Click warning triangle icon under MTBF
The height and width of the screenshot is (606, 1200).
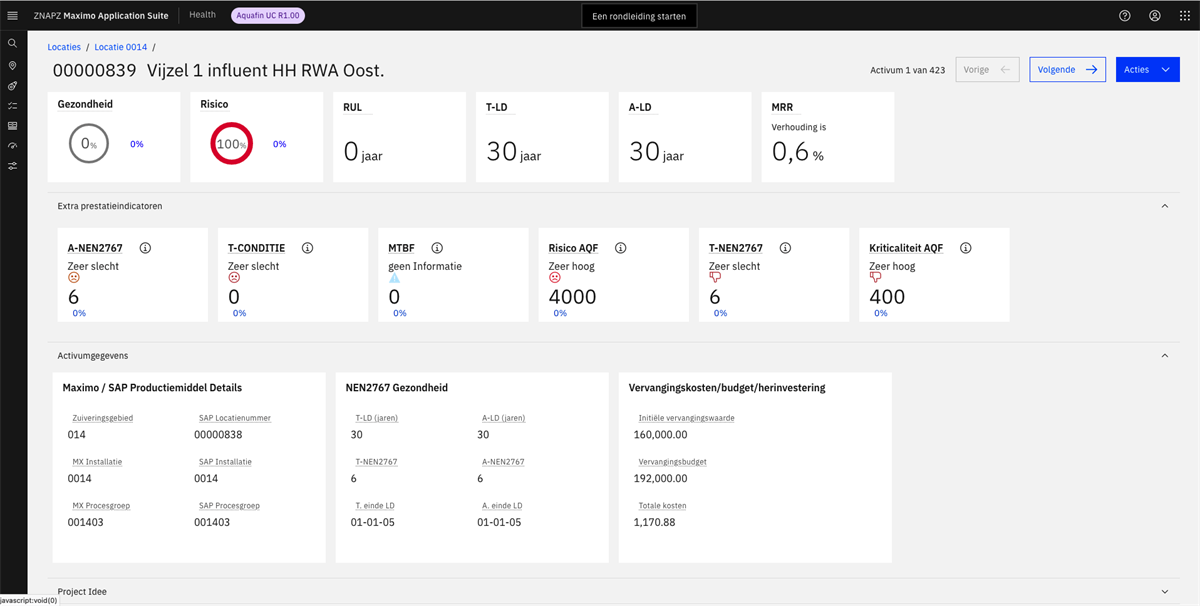click(394, 278)
